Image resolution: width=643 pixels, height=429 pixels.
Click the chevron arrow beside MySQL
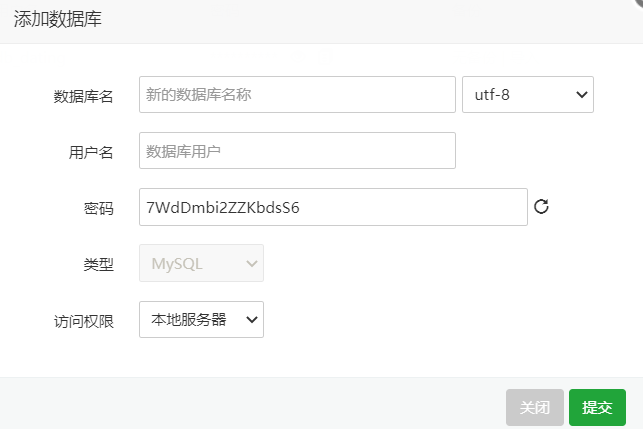pyautogui.click(x=252, y=264)
